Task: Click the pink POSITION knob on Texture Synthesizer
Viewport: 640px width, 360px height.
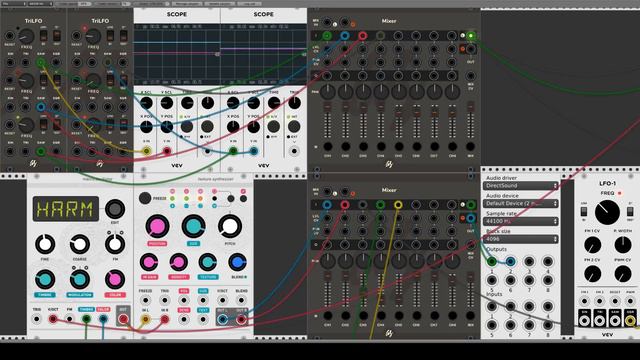Action: coord(157,227)
